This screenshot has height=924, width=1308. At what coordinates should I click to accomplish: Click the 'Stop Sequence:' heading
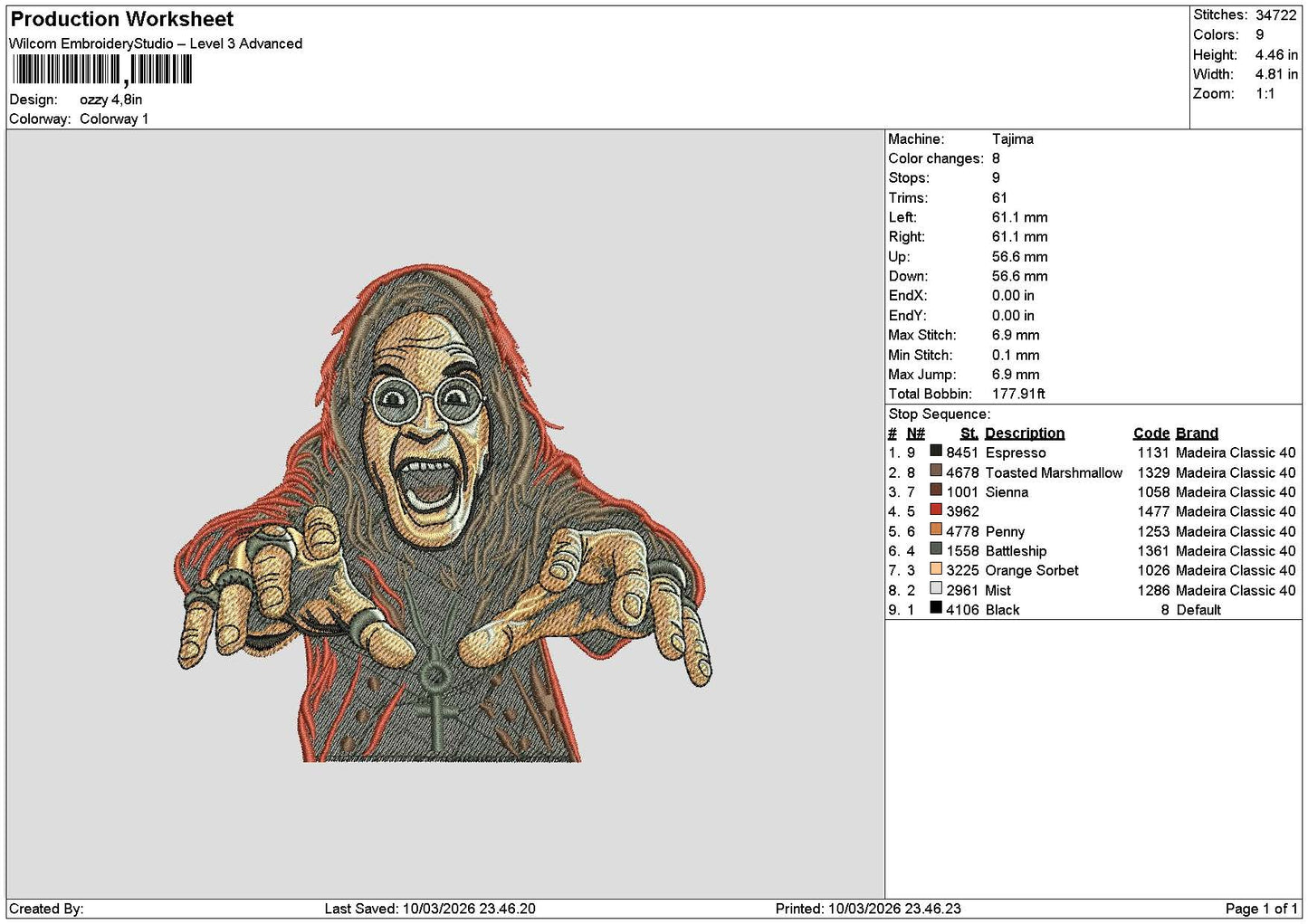point(939,414)
